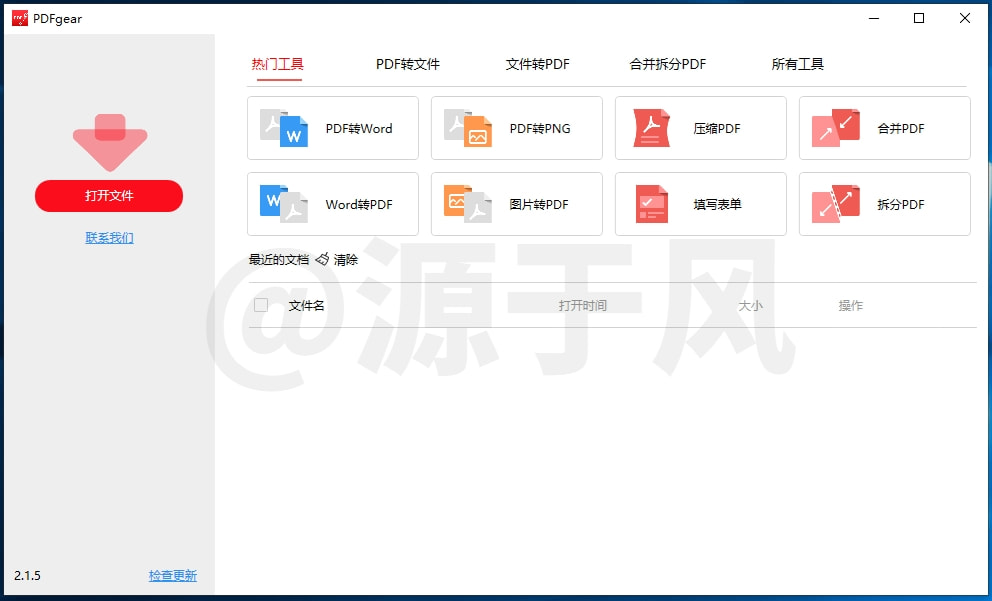Click the 图片转PDF tool icon

point(468,204)
